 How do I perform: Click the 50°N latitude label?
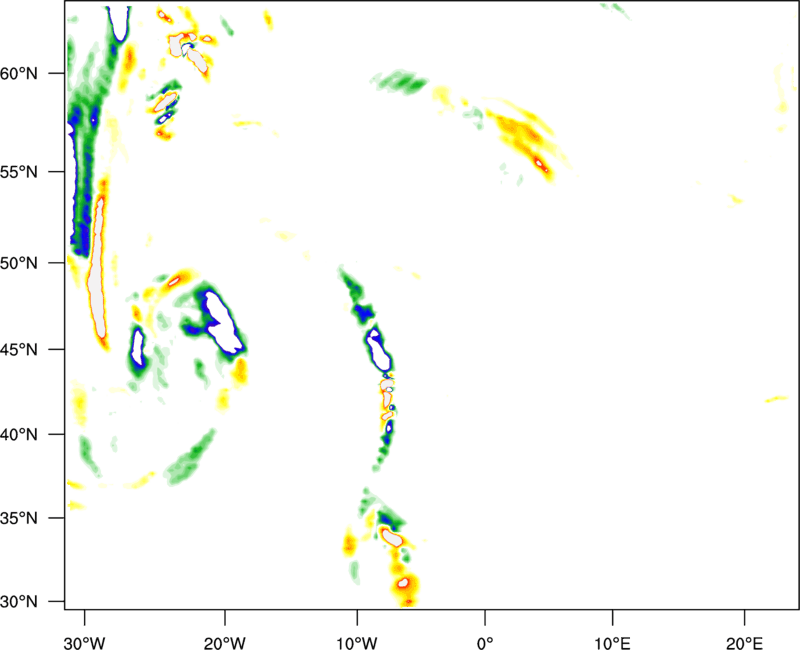tap(19, 264)
